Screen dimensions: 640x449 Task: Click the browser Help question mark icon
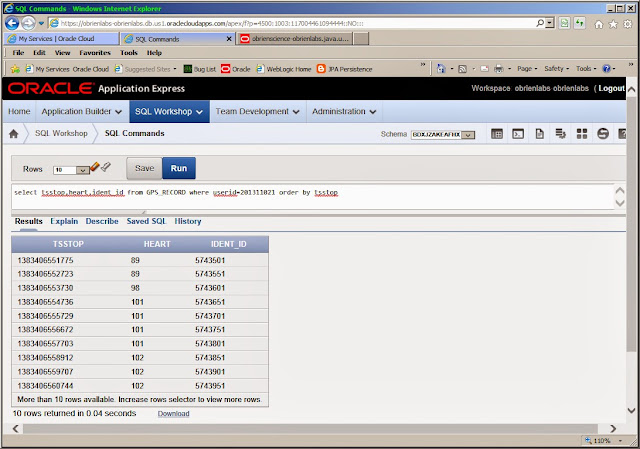(607, 69)
